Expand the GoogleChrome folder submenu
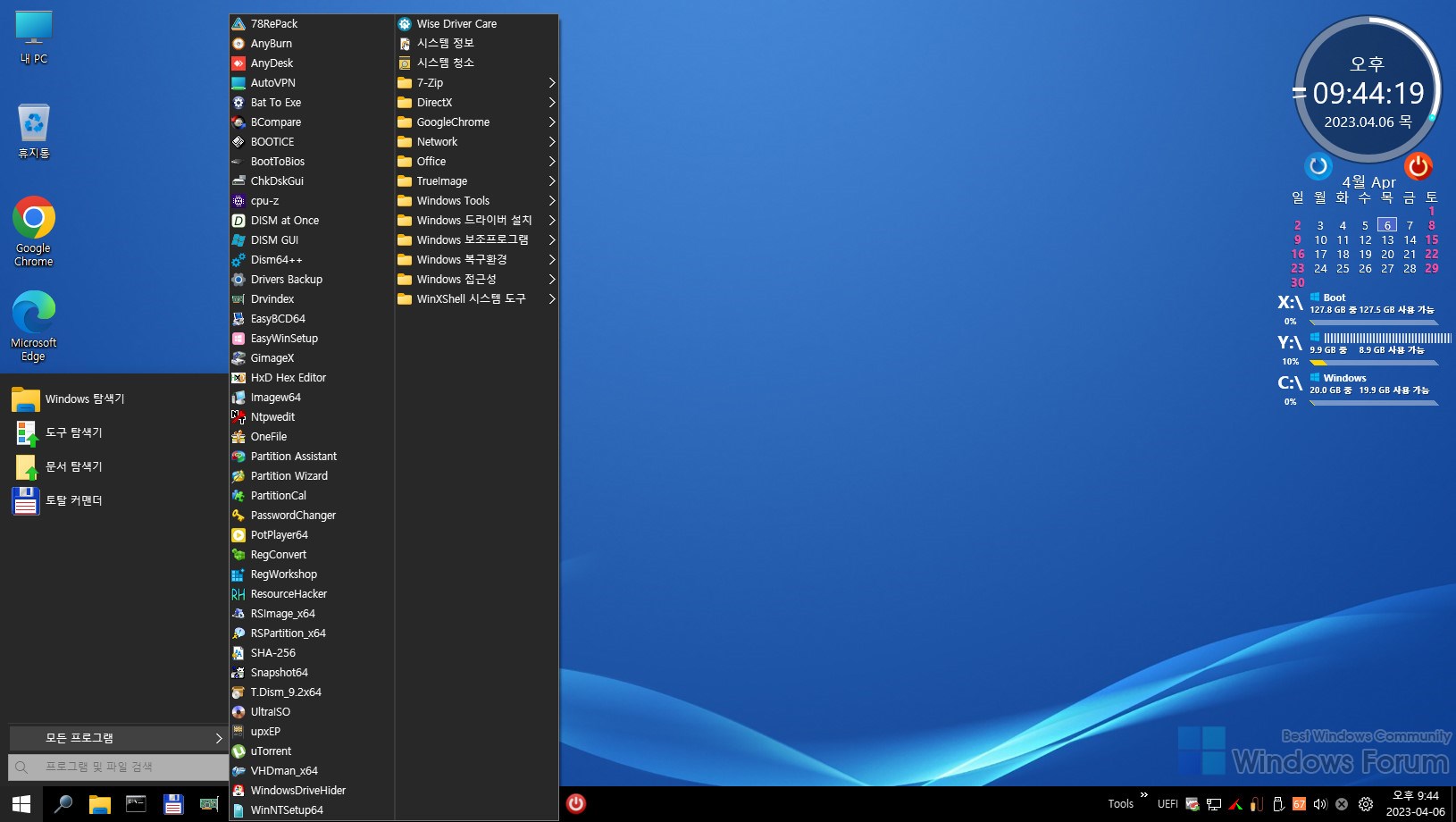The height and width of the screenshot is (822, 1456). pyautogui.click(x=477, y=122)
